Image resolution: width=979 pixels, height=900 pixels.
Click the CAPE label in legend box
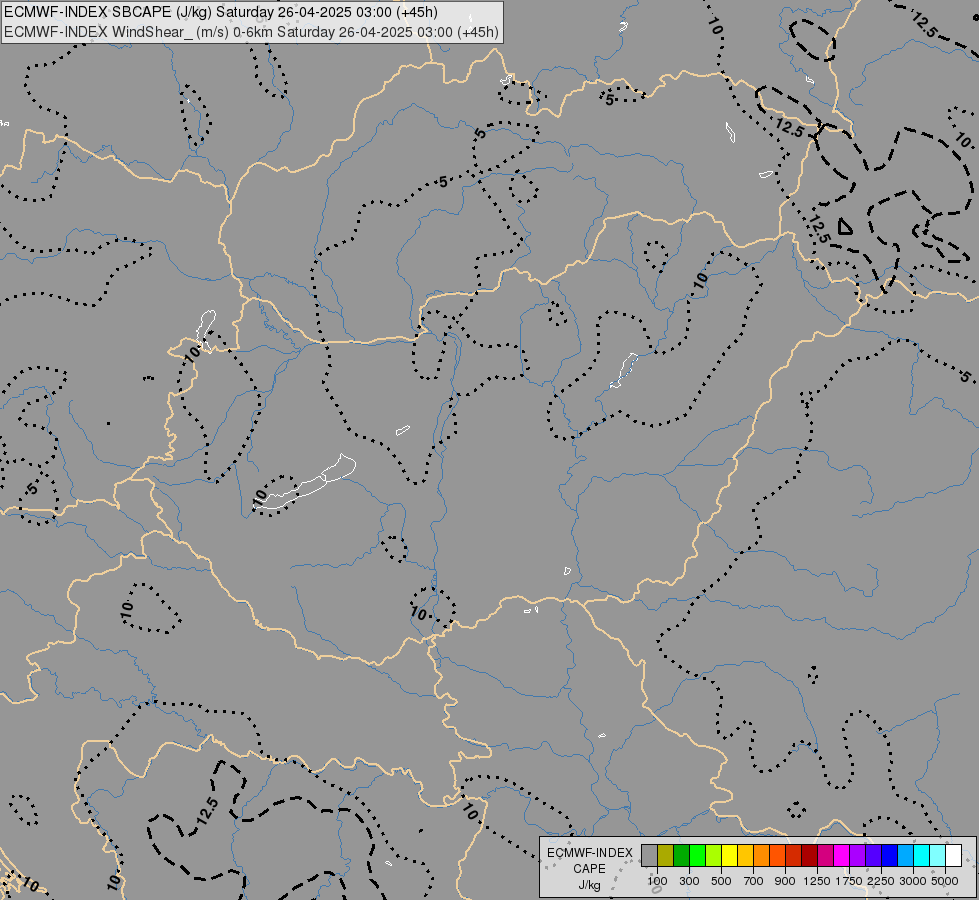coord(589,869)
